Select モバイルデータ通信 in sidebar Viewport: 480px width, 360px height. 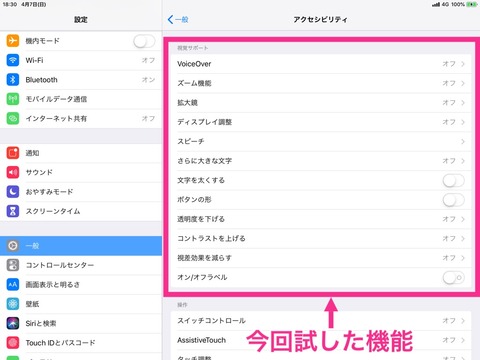[81, 99]
